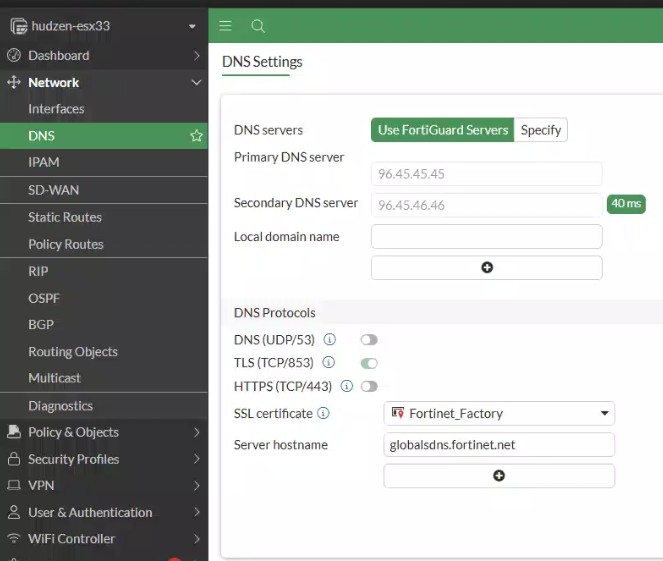This screenshot has height=561, width=663.
Task: Expand Security Profiles chevron
Action: [x=197, y=459]
